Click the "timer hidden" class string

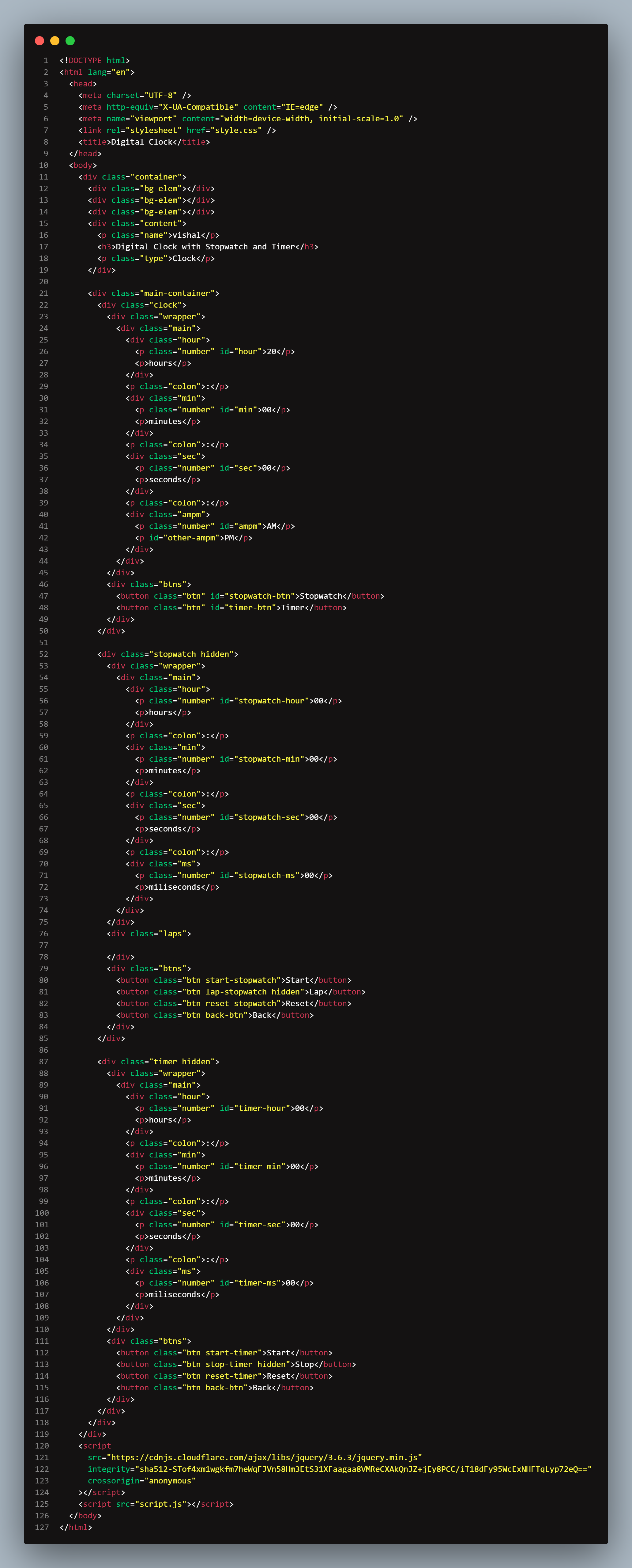click(x=182, y=1062)
